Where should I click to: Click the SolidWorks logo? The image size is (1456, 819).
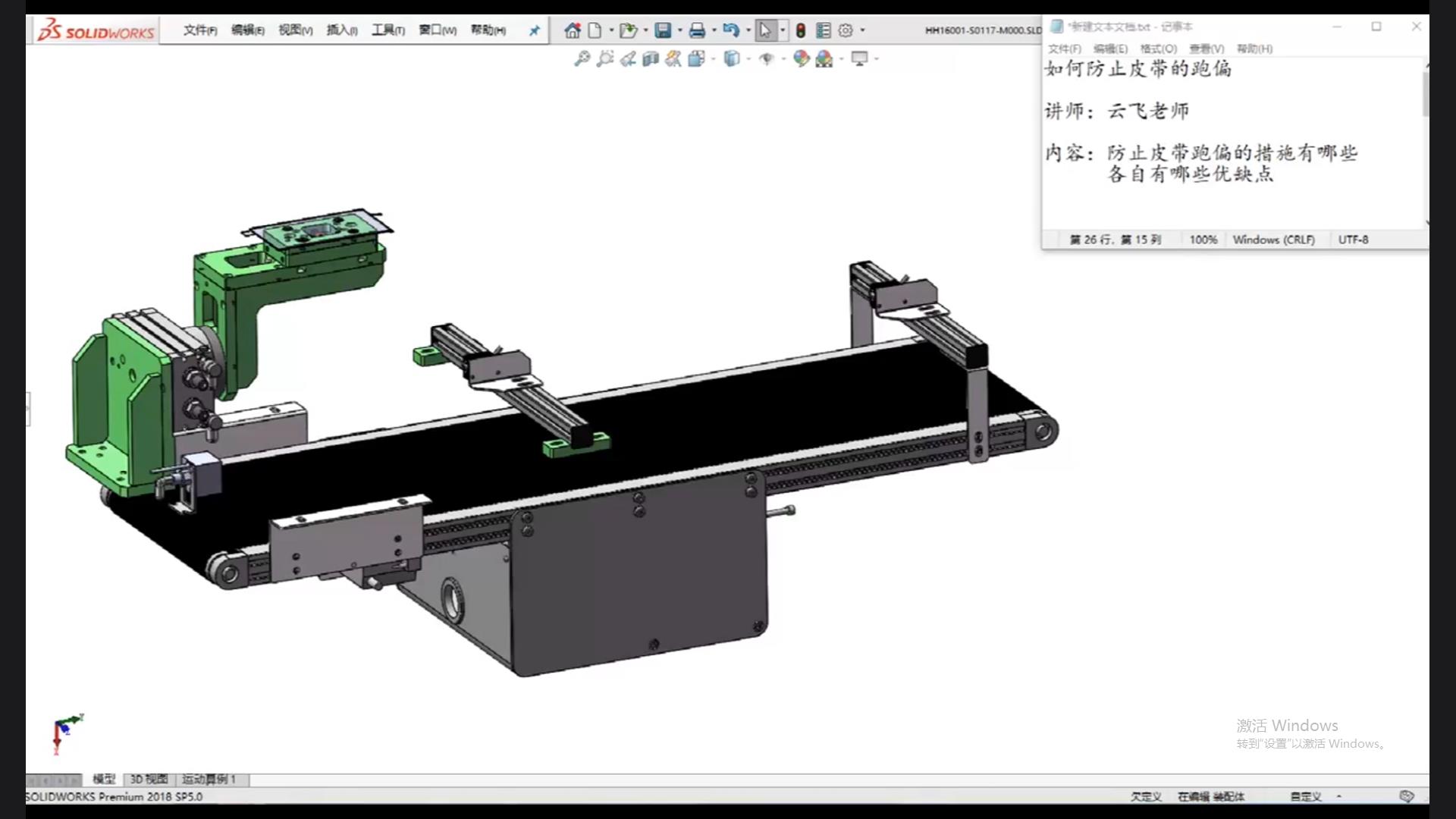coord(96,30)
